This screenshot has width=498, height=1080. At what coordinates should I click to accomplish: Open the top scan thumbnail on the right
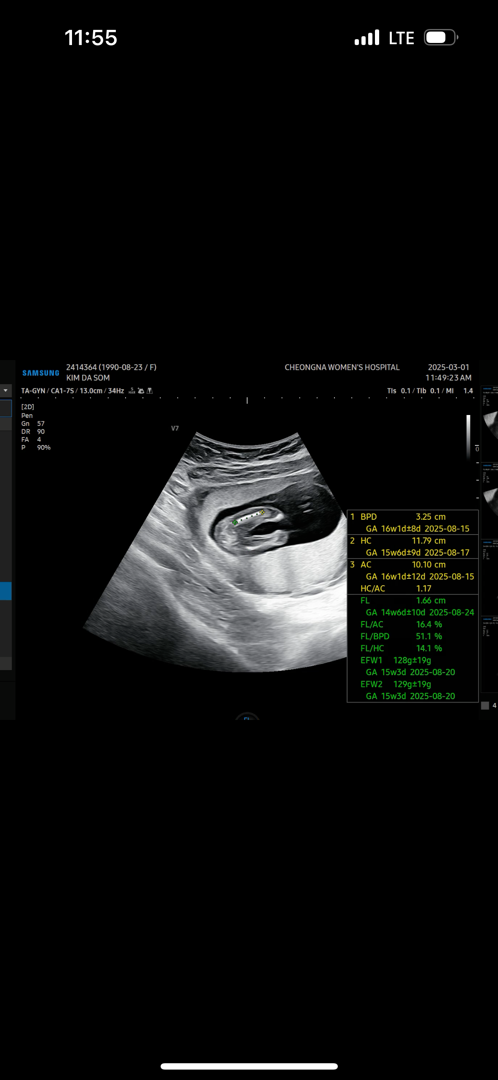[x=490, y=425]
